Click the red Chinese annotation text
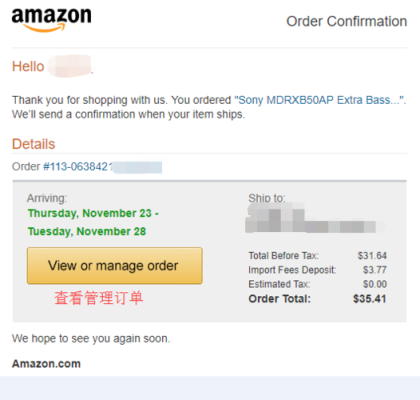 pyautogui.click(x=99, y=298)
